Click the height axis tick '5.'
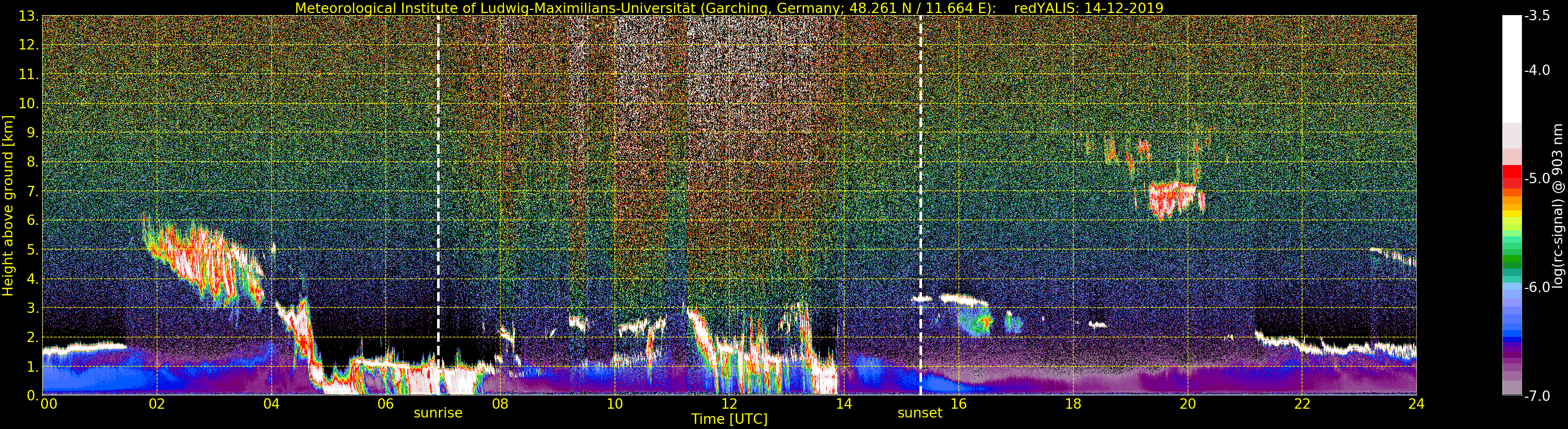 [x=32, y=250]
